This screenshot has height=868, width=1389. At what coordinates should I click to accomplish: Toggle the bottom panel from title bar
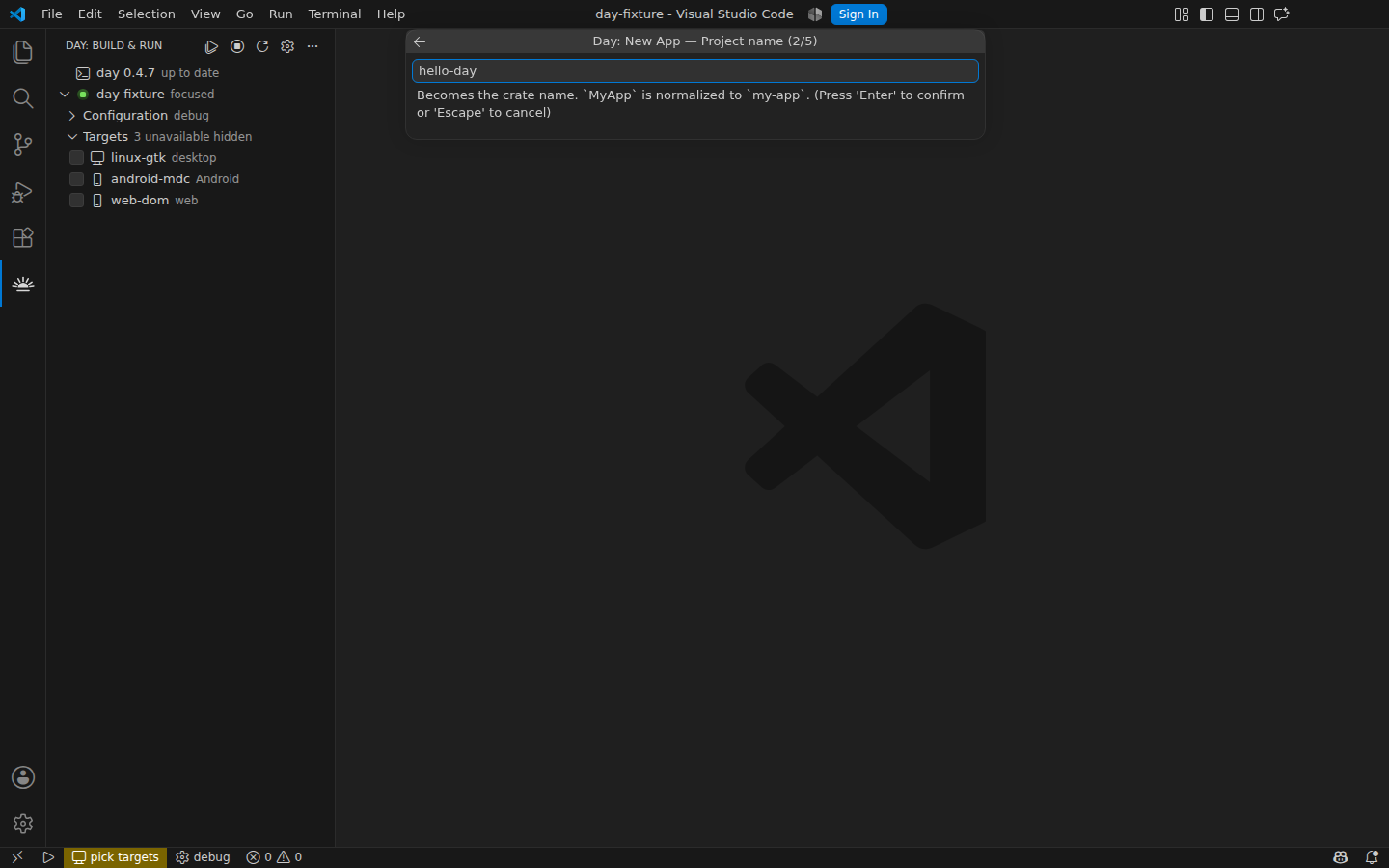[x=1232, y=14]
